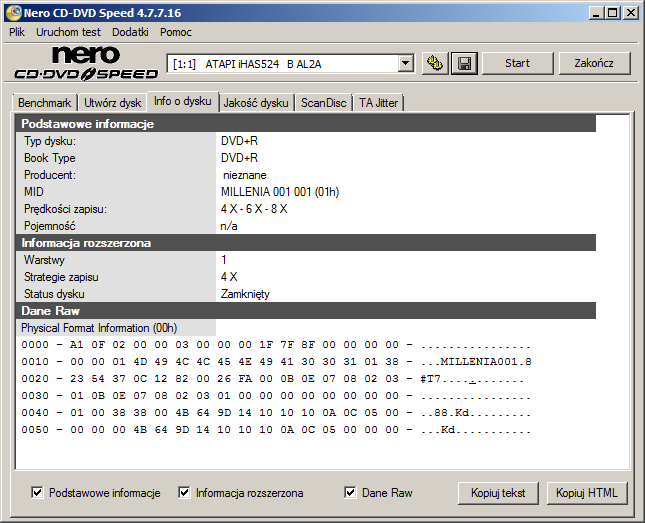Open the Dodatki menu

click(x=130, y=32)
